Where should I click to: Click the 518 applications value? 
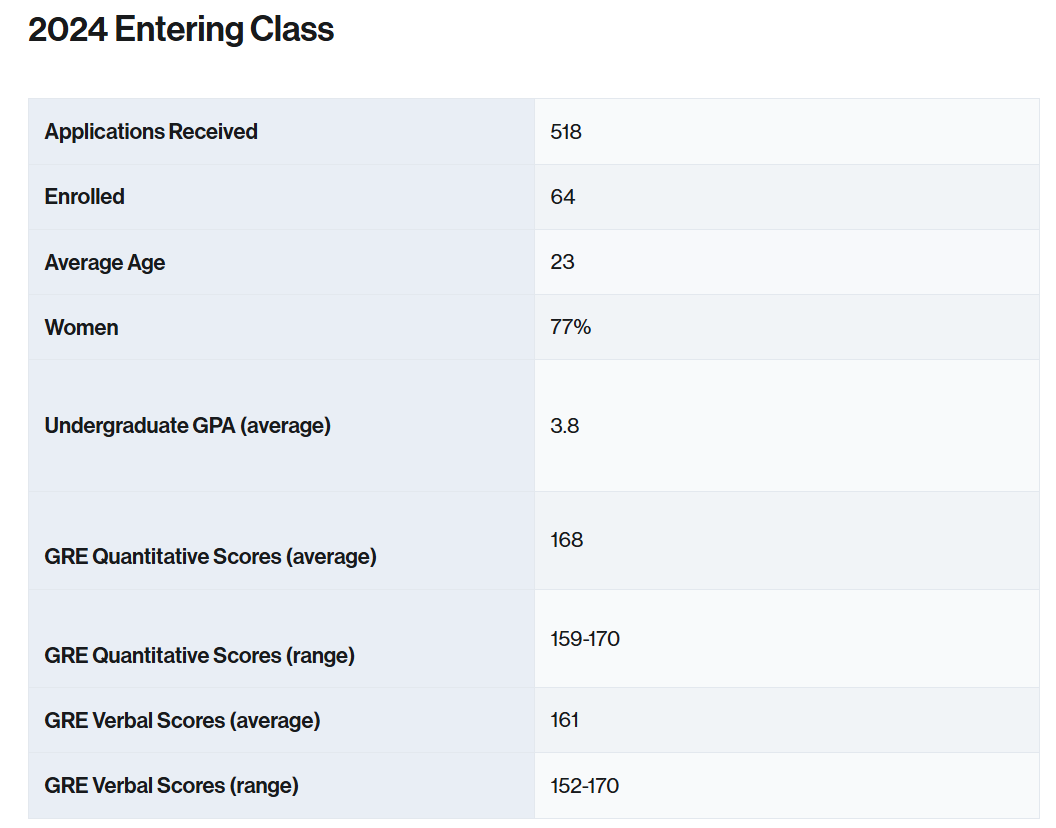(566, 131)
